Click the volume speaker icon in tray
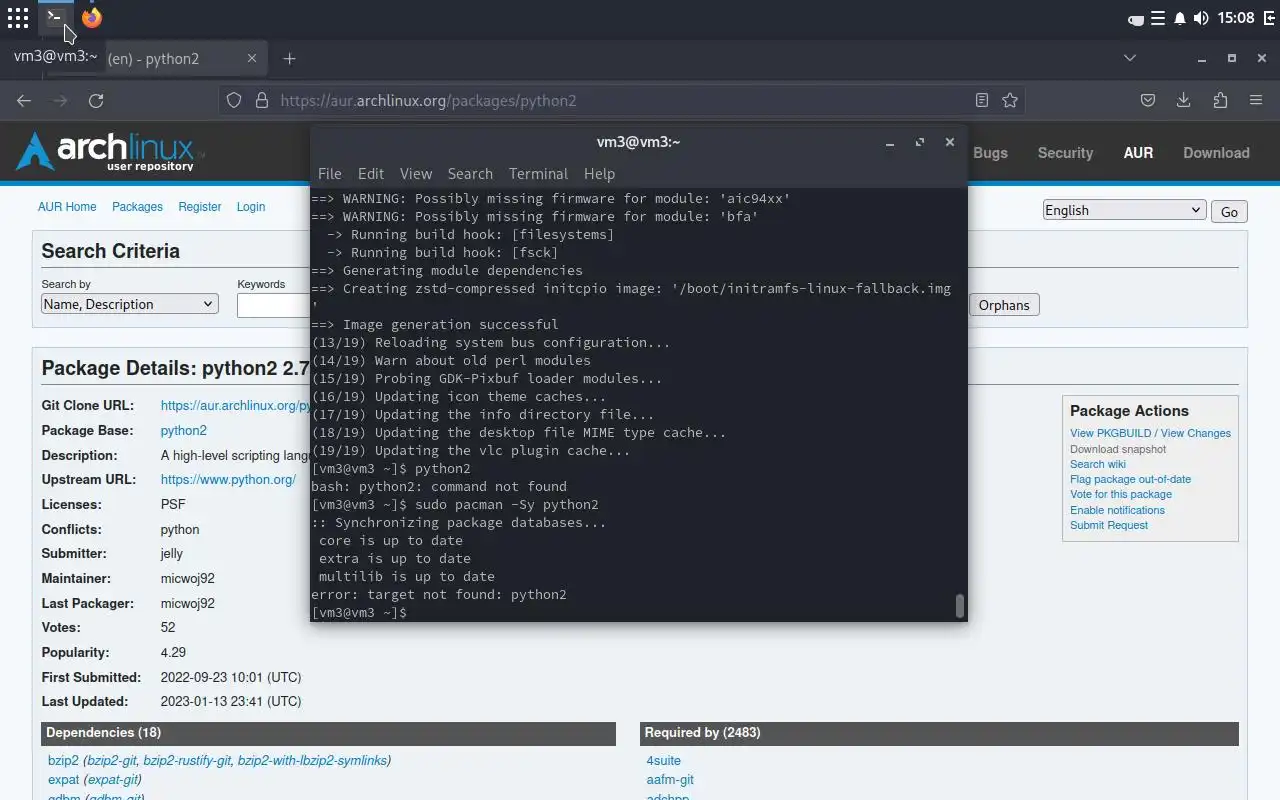 click(1201, 18)
